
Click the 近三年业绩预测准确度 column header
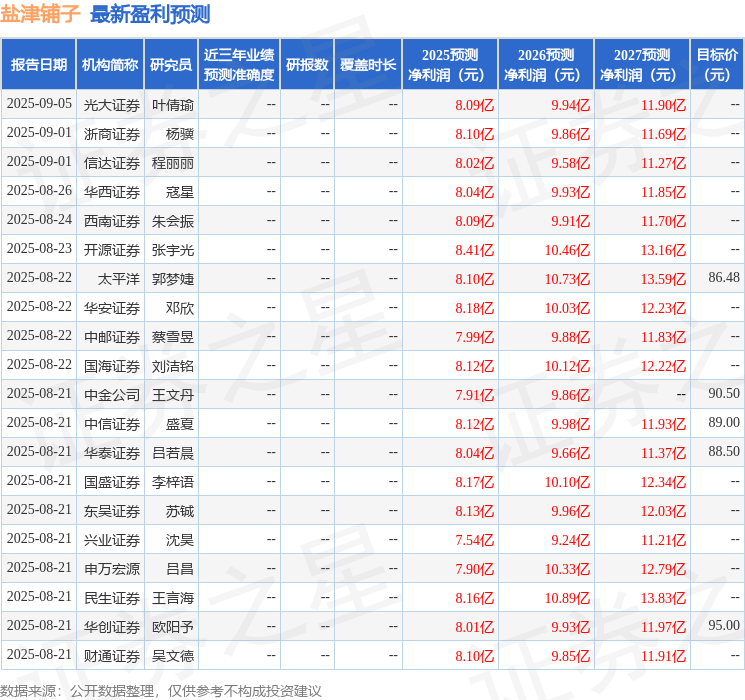point(239,65)
